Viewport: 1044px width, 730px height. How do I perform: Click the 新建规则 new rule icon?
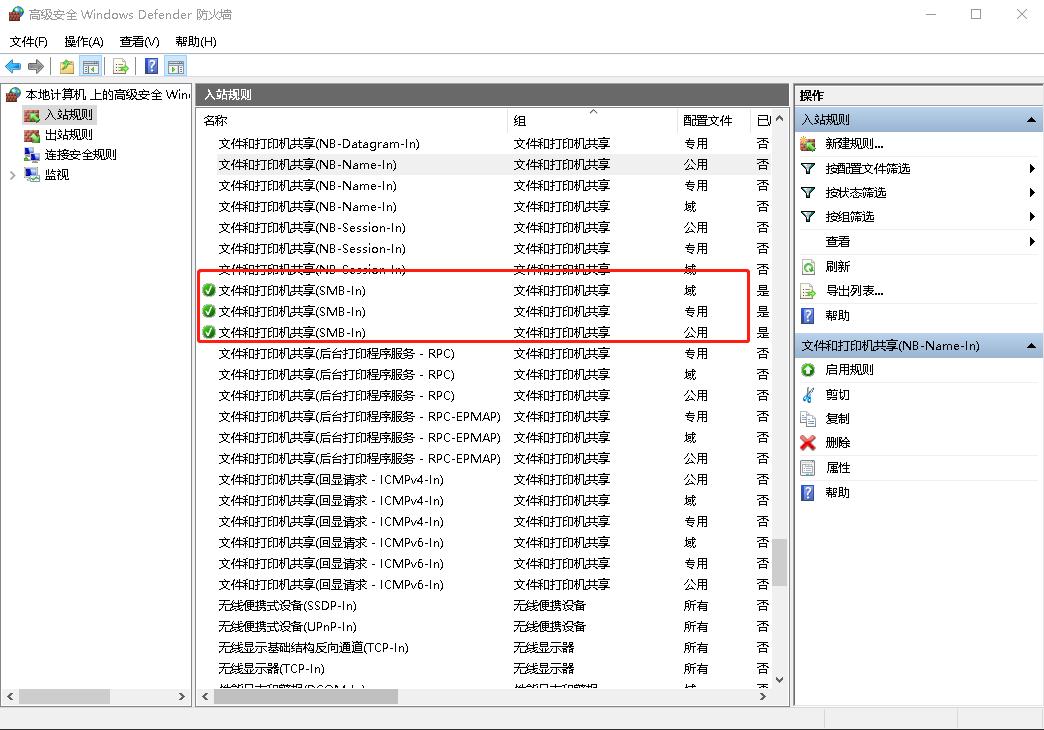click(806, 143)
